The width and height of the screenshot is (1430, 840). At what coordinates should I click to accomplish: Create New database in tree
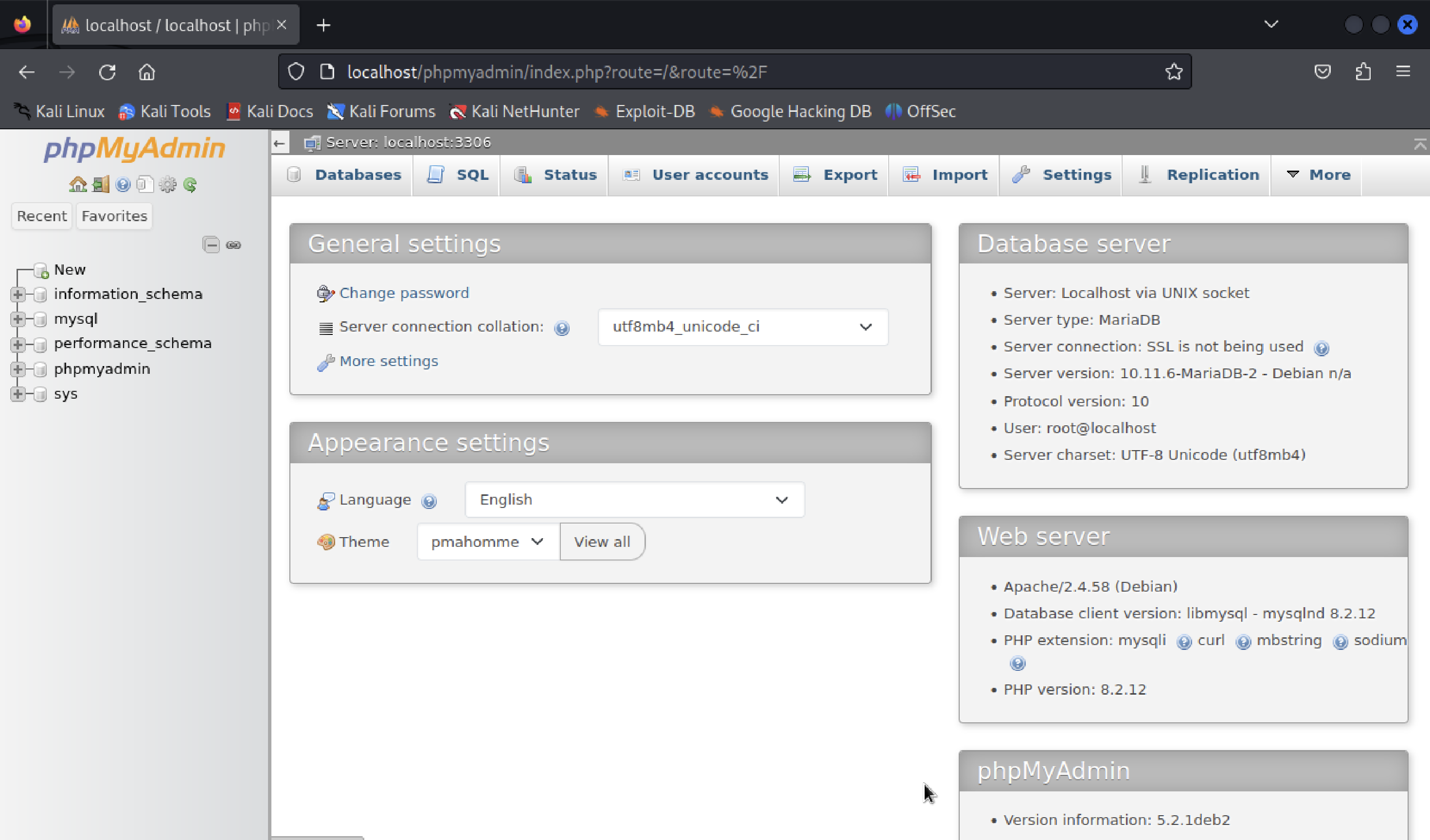69,269
